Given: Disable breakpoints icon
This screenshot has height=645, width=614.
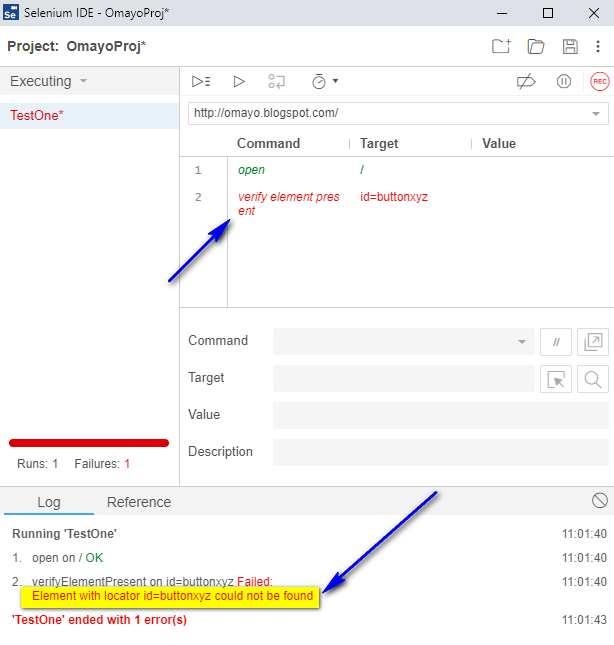Looking at the screenshot, I should (526, 81).
